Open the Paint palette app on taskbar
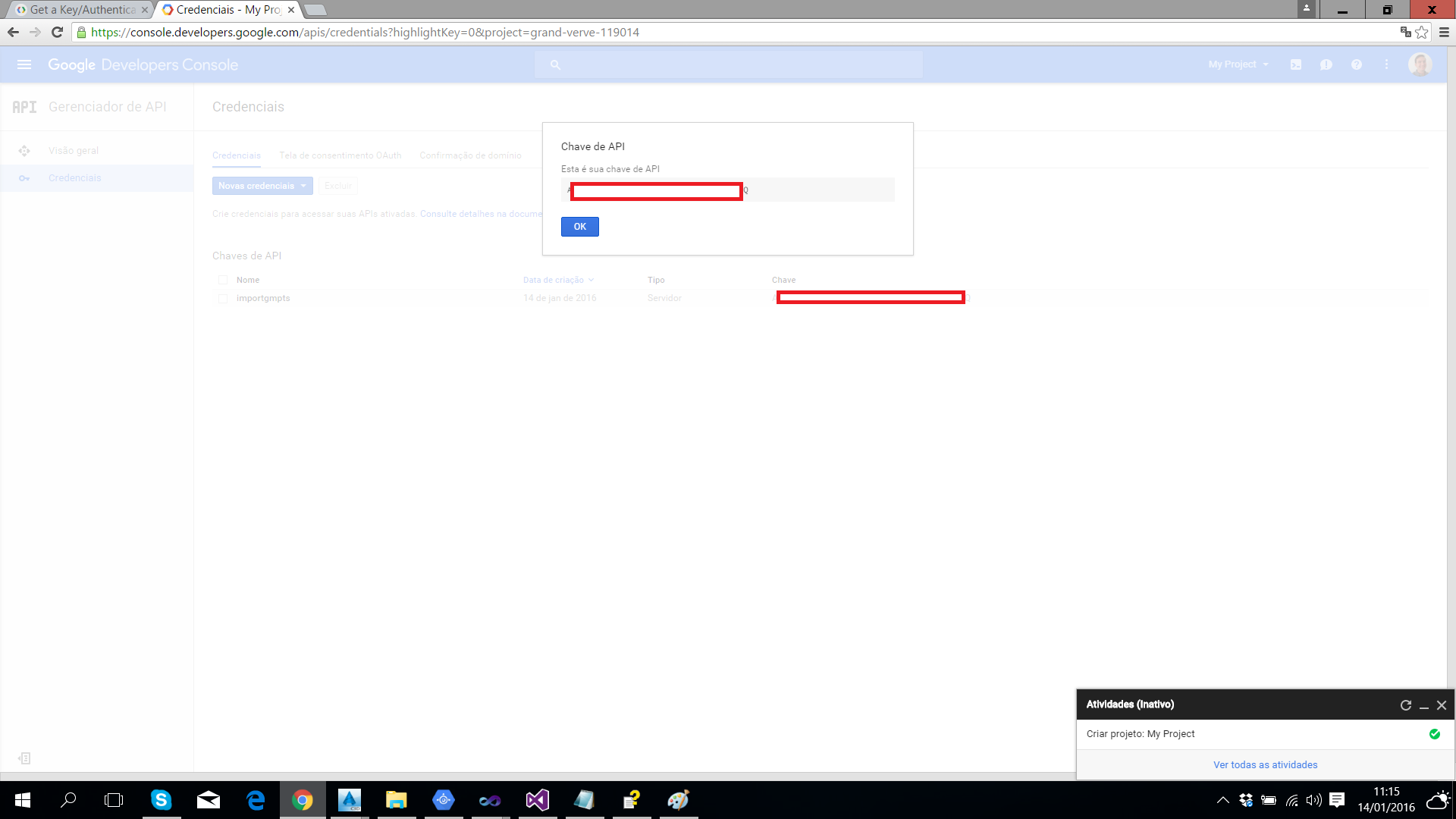Screen dimensions: 1456x819 [678, 800]
